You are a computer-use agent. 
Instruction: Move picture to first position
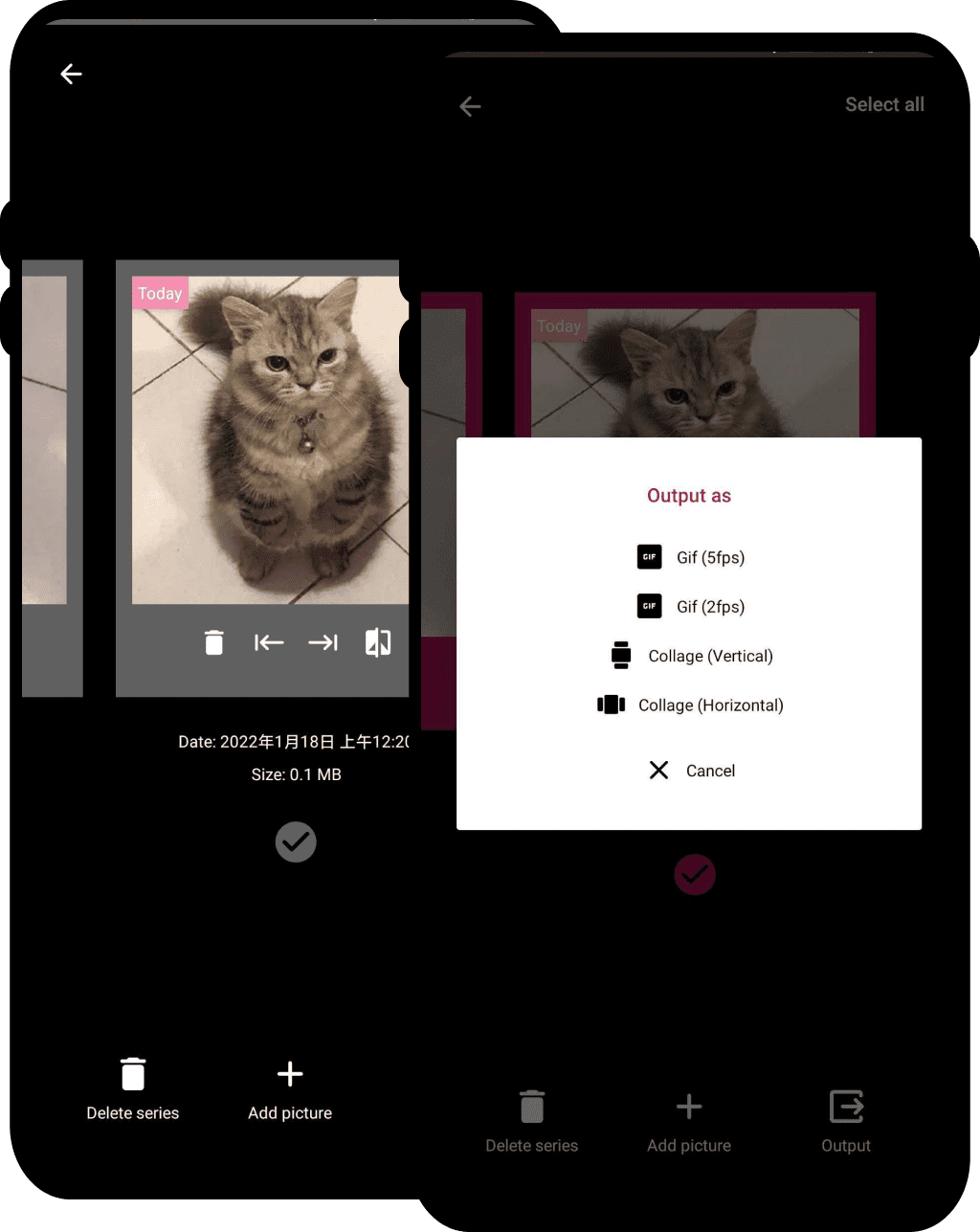tap(269, 642)
